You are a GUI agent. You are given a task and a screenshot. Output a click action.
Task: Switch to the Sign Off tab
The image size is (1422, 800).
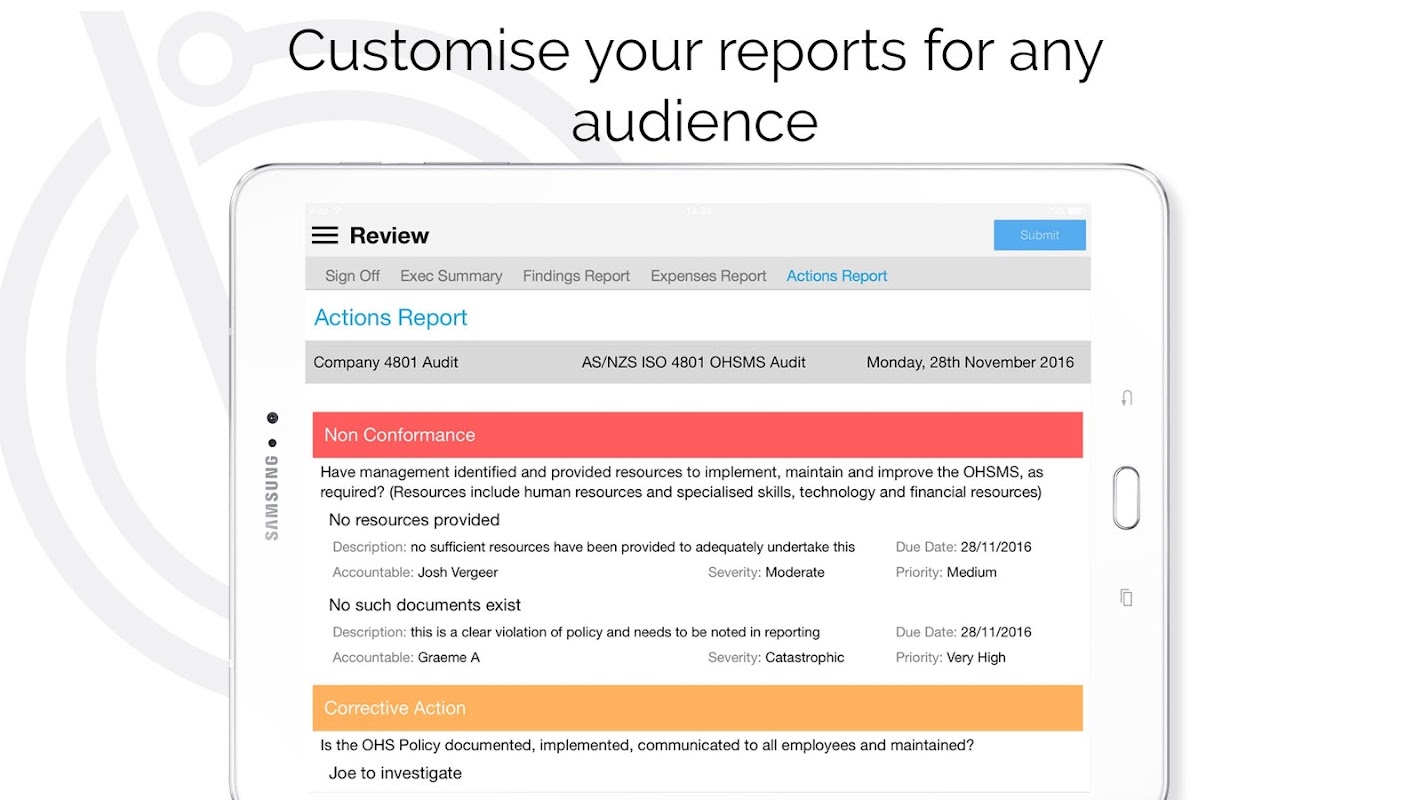point(352,276)
